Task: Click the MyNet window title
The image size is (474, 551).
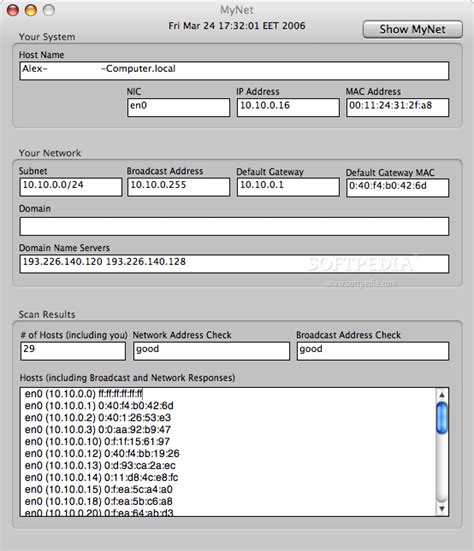Action: point(237,10)
